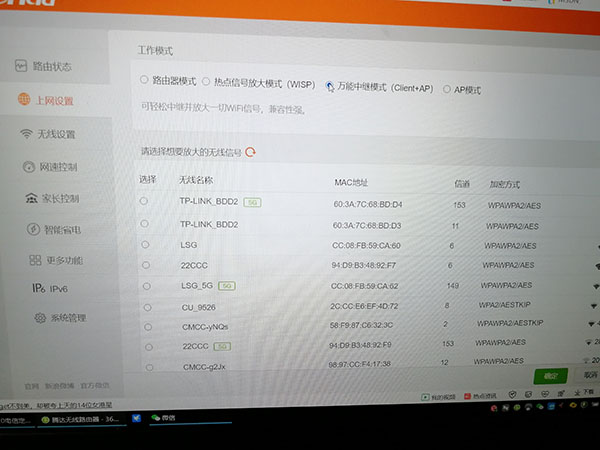Image resolution: width=600 pixels, height=450 pixels.
Task: Select the LSG network radio button
Action: (144, 243)
